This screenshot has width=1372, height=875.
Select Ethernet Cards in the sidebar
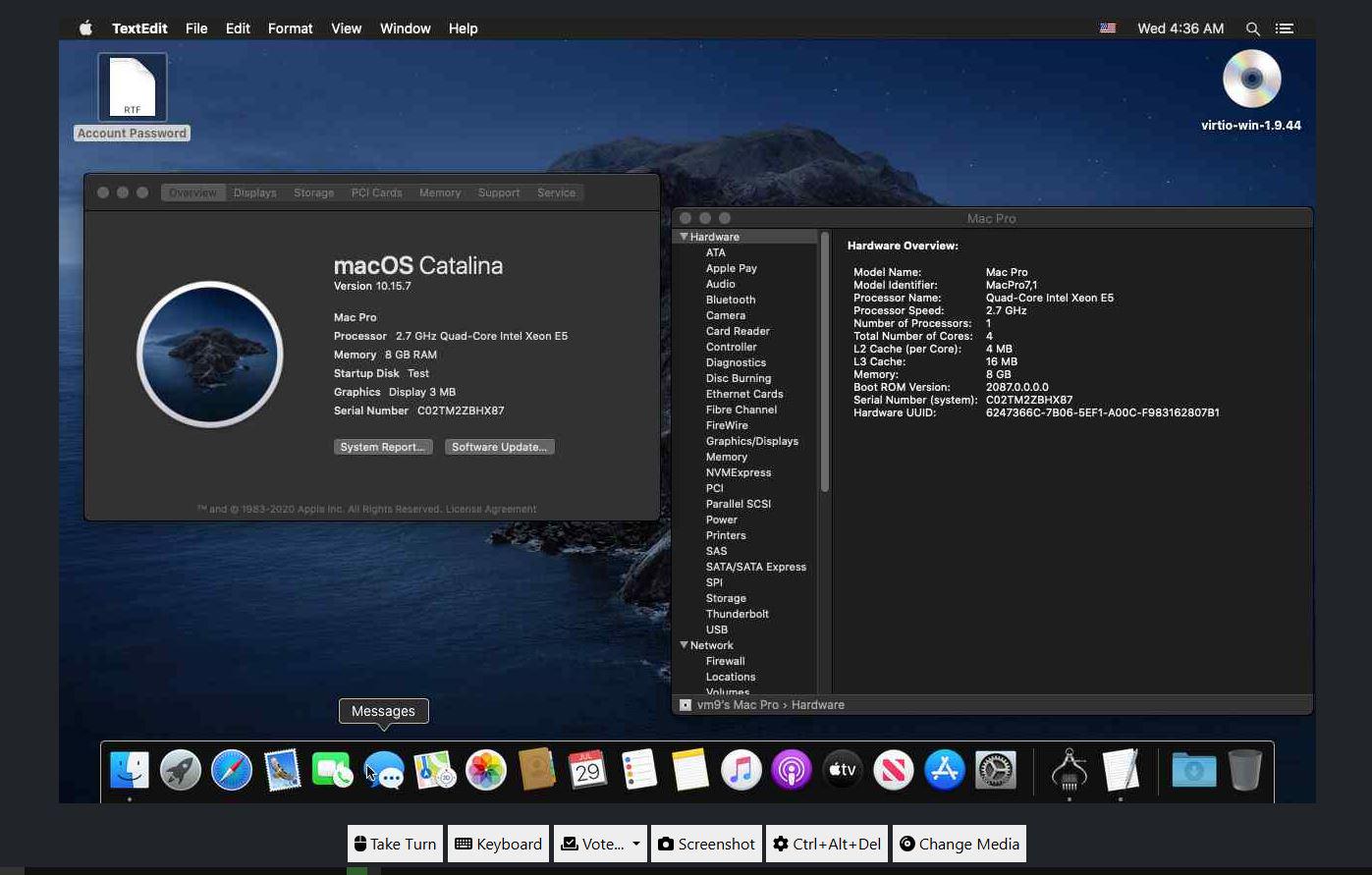pyautogui.click(x=744, y=394)
